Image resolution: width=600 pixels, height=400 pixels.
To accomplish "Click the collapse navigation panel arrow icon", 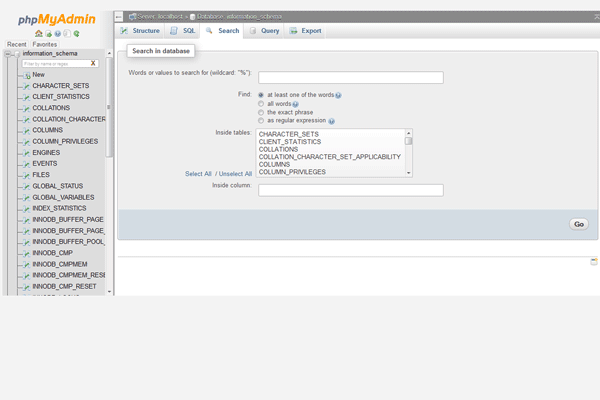I will (x=119, y=17).
